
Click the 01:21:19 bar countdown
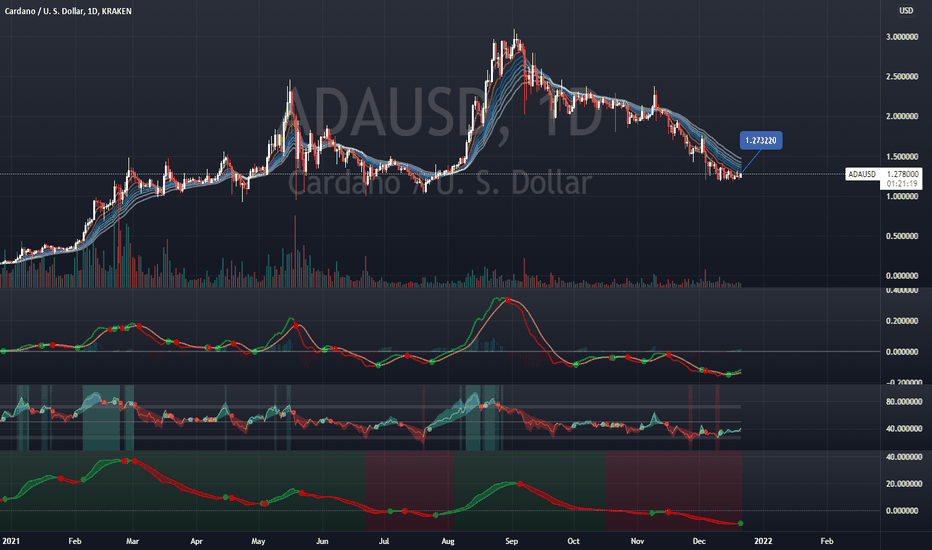click(x=902, y=184)
